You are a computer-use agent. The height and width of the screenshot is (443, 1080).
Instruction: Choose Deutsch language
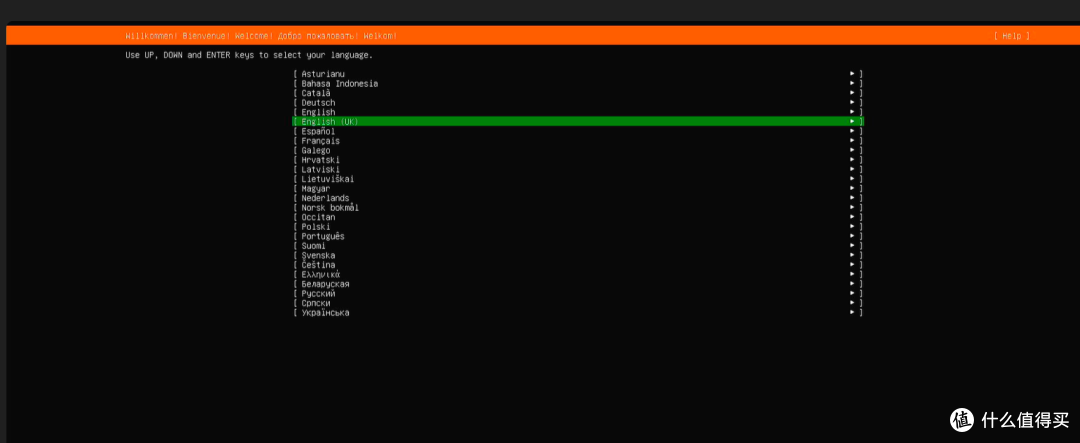pyautogui.click(x=578, y=103)
